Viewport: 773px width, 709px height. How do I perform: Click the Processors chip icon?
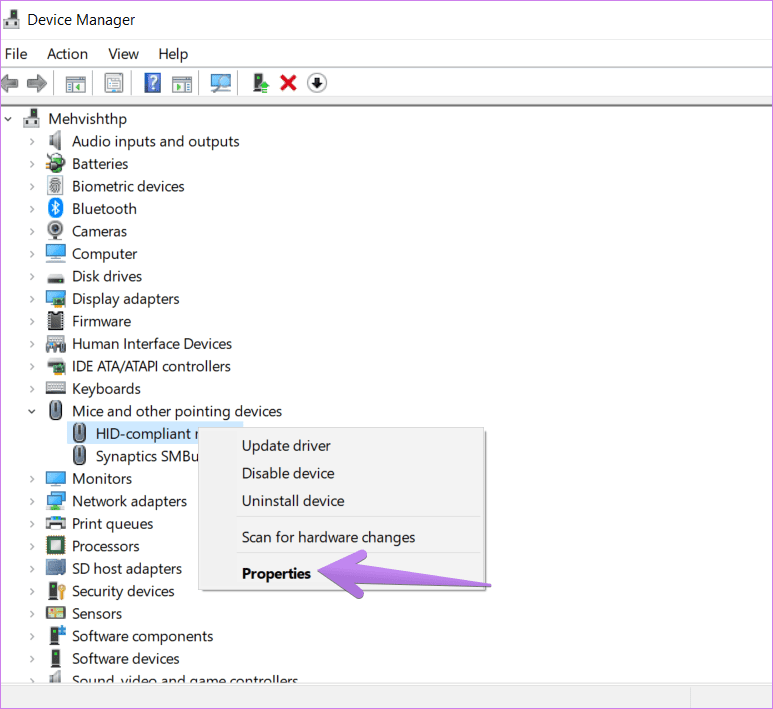click(x=55, y=546)
